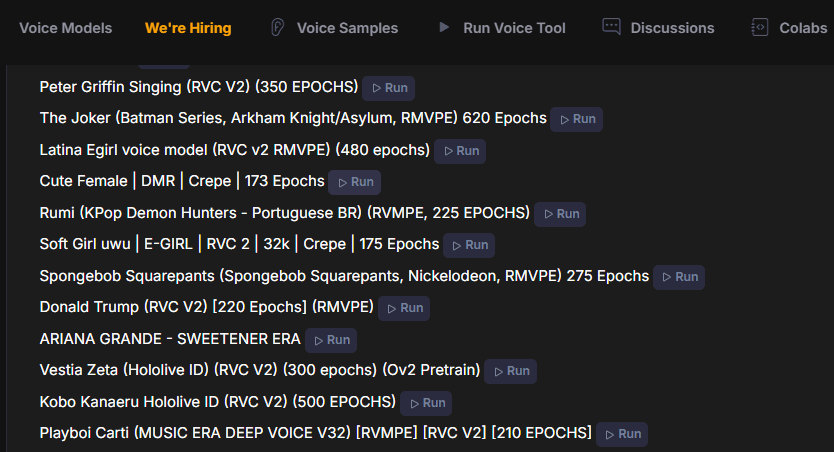This screenshot has height=452, width=834.
Task: Run Ariana Grande Sweetener Era model
Action: tap(331, 340)
